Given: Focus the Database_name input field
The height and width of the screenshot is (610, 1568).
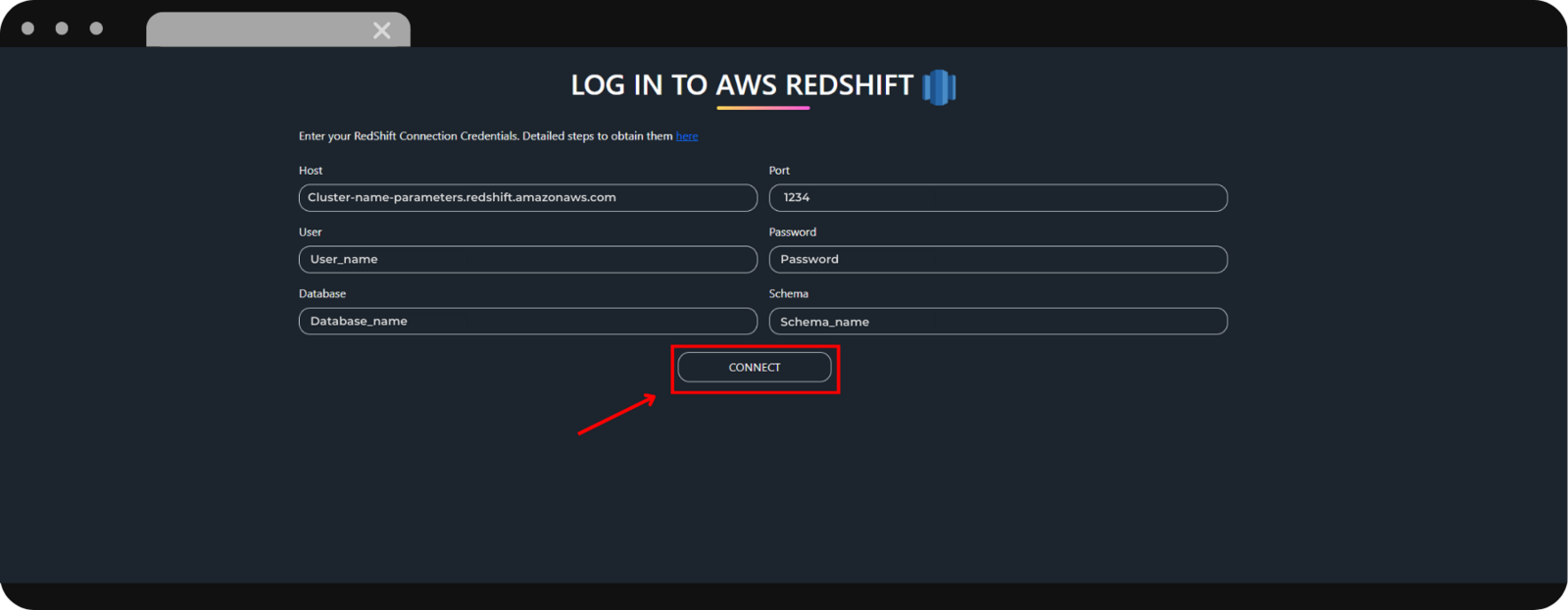Looking at the screenshot, I should [527, 322].
